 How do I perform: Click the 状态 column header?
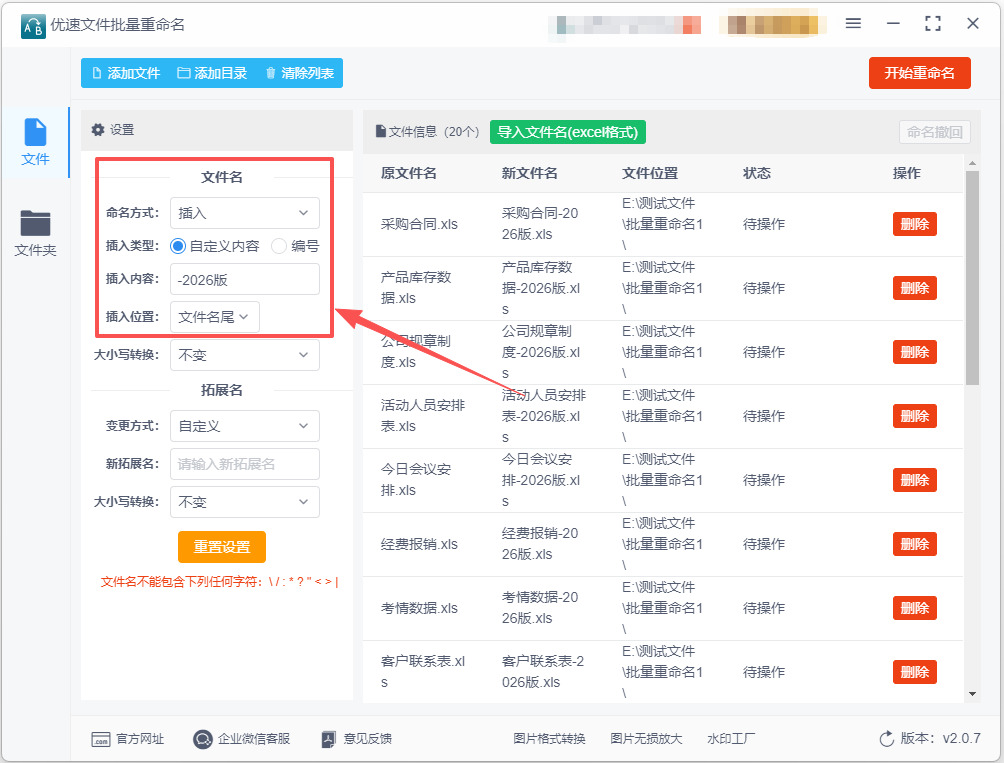[757, 173]
